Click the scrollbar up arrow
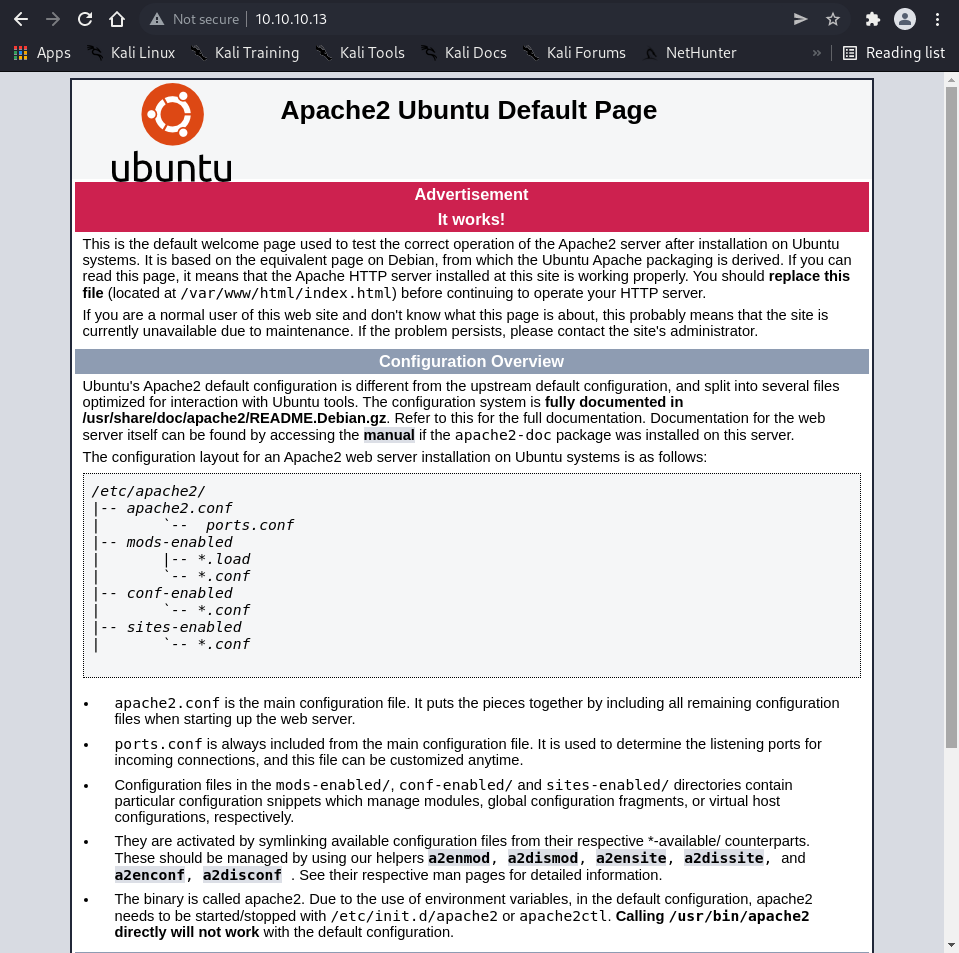Image resolution: width=959 pixels, height=953 pixels. (951, 80)
